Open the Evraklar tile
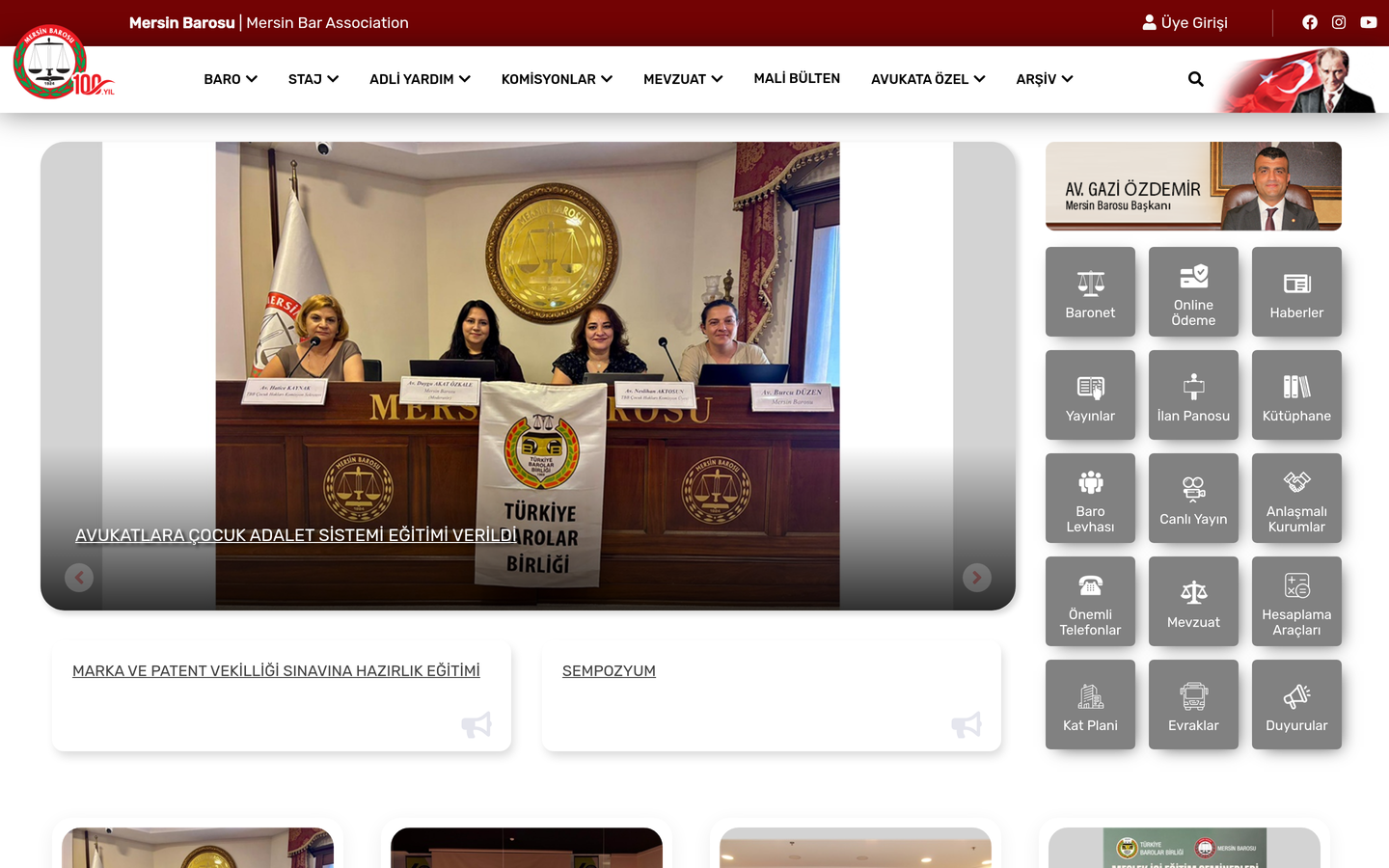1389x868 pixels. [1193, 704]
